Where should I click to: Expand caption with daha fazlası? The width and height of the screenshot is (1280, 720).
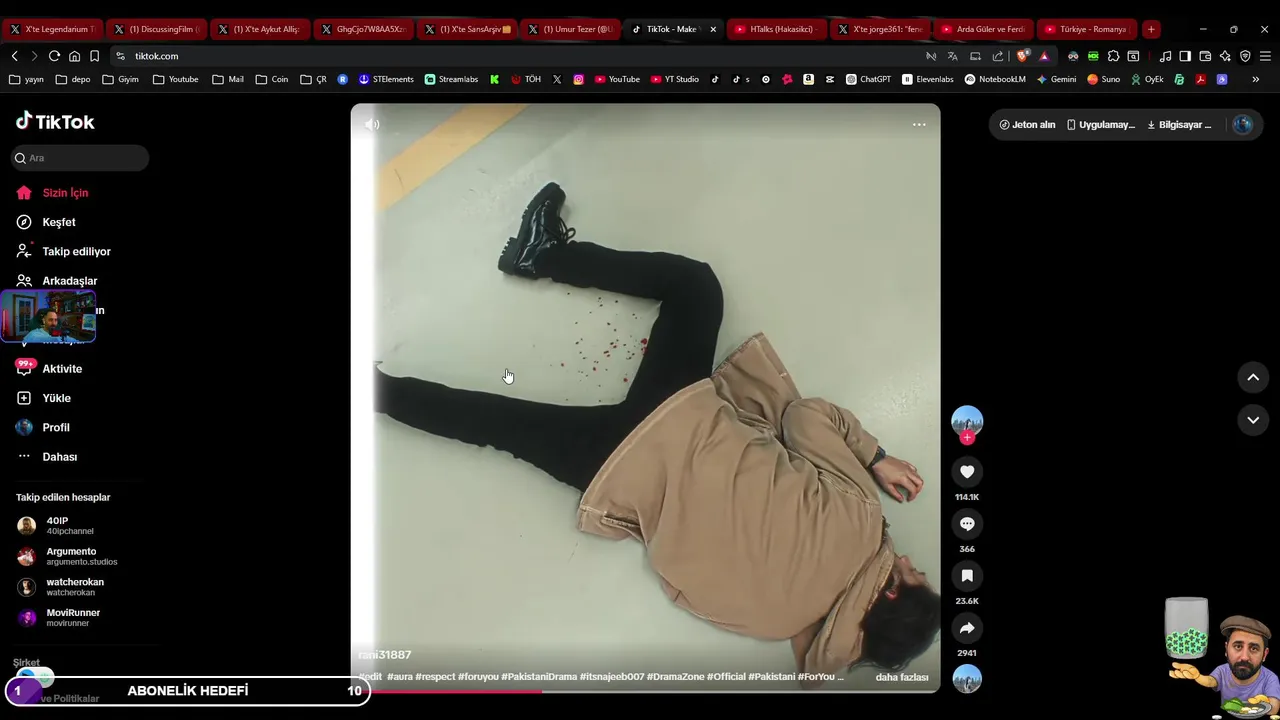pyautogui.click(x=902, y=677)
